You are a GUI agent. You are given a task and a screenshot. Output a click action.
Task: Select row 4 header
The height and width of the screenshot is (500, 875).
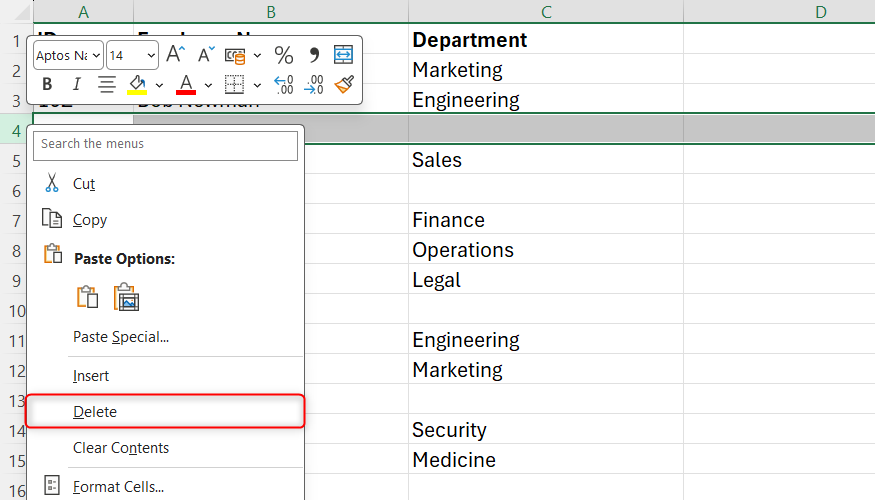pos(16,131)
